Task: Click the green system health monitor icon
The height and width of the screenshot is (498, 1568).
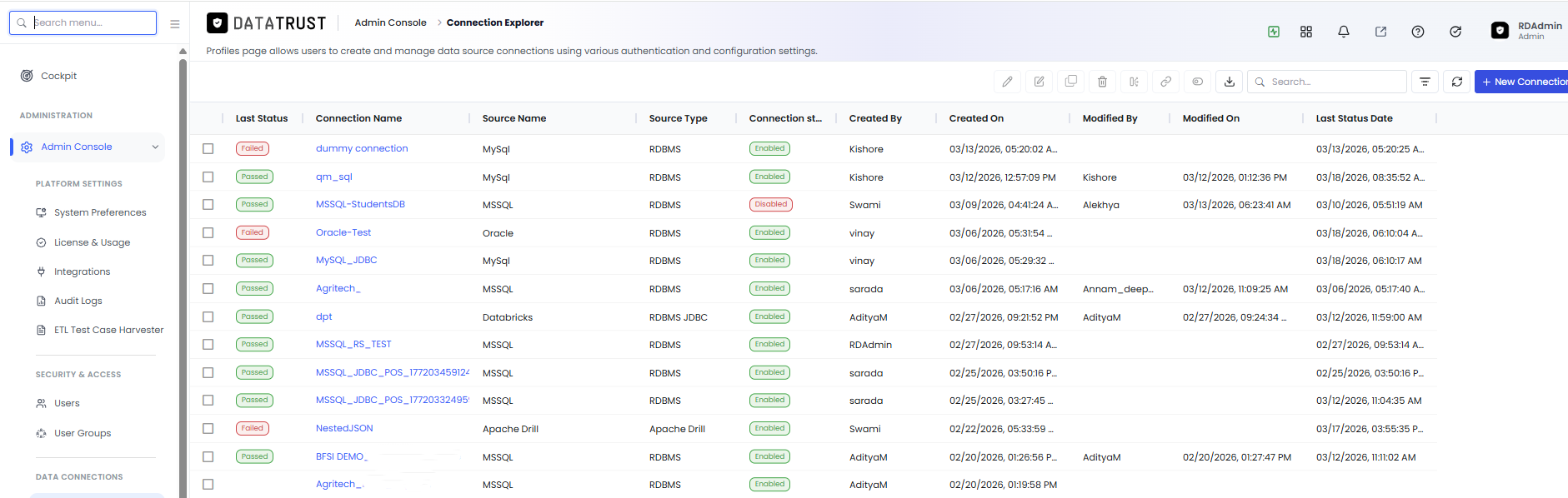Action: click(x=1274, y=32)
